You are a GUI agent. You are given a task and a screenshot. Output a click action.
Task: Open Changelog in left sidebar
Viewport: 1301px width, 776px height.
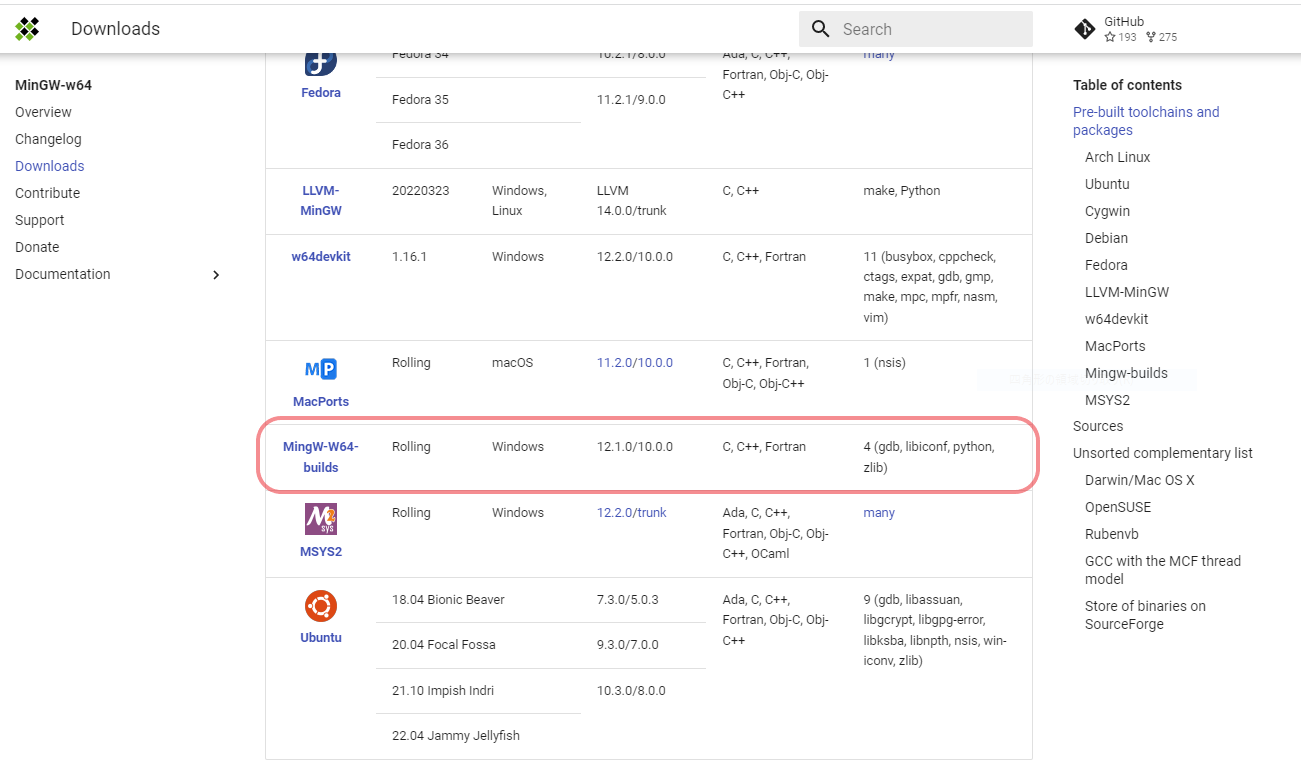tap(48, 139)
